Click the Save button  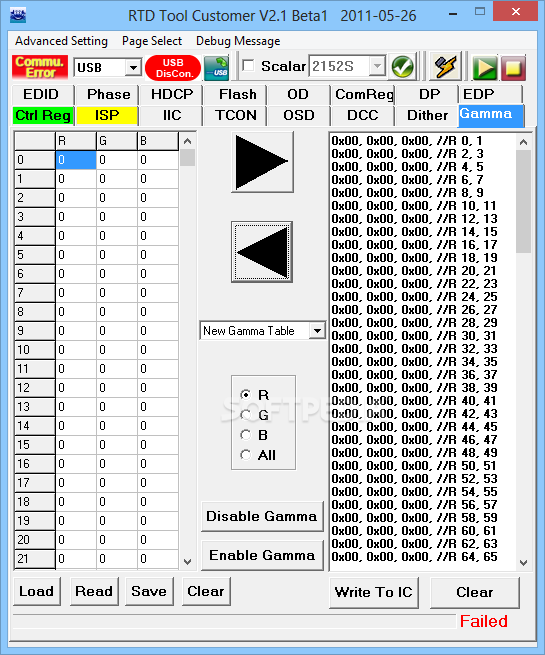pos(149,592)
